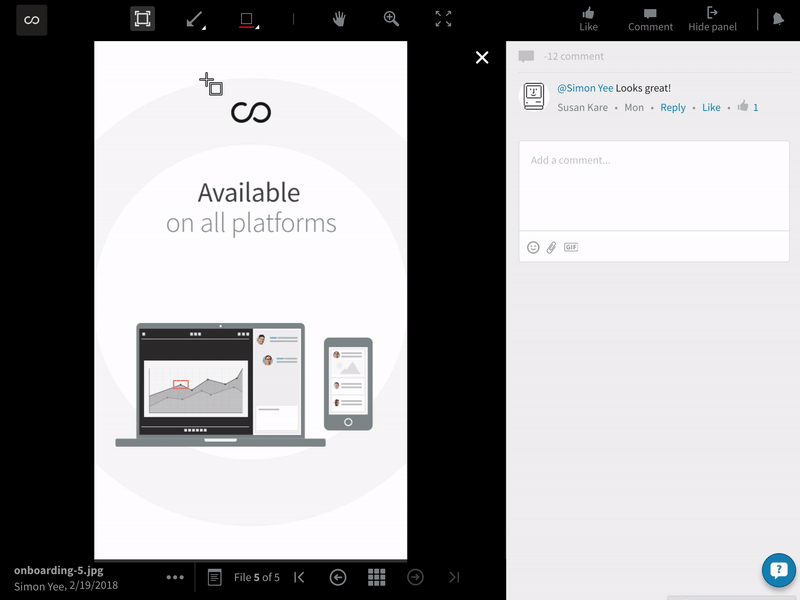The width and height of the screenshot is (800, 600).
Task: Open the notifications bell
Action: [x=778, y=19]
